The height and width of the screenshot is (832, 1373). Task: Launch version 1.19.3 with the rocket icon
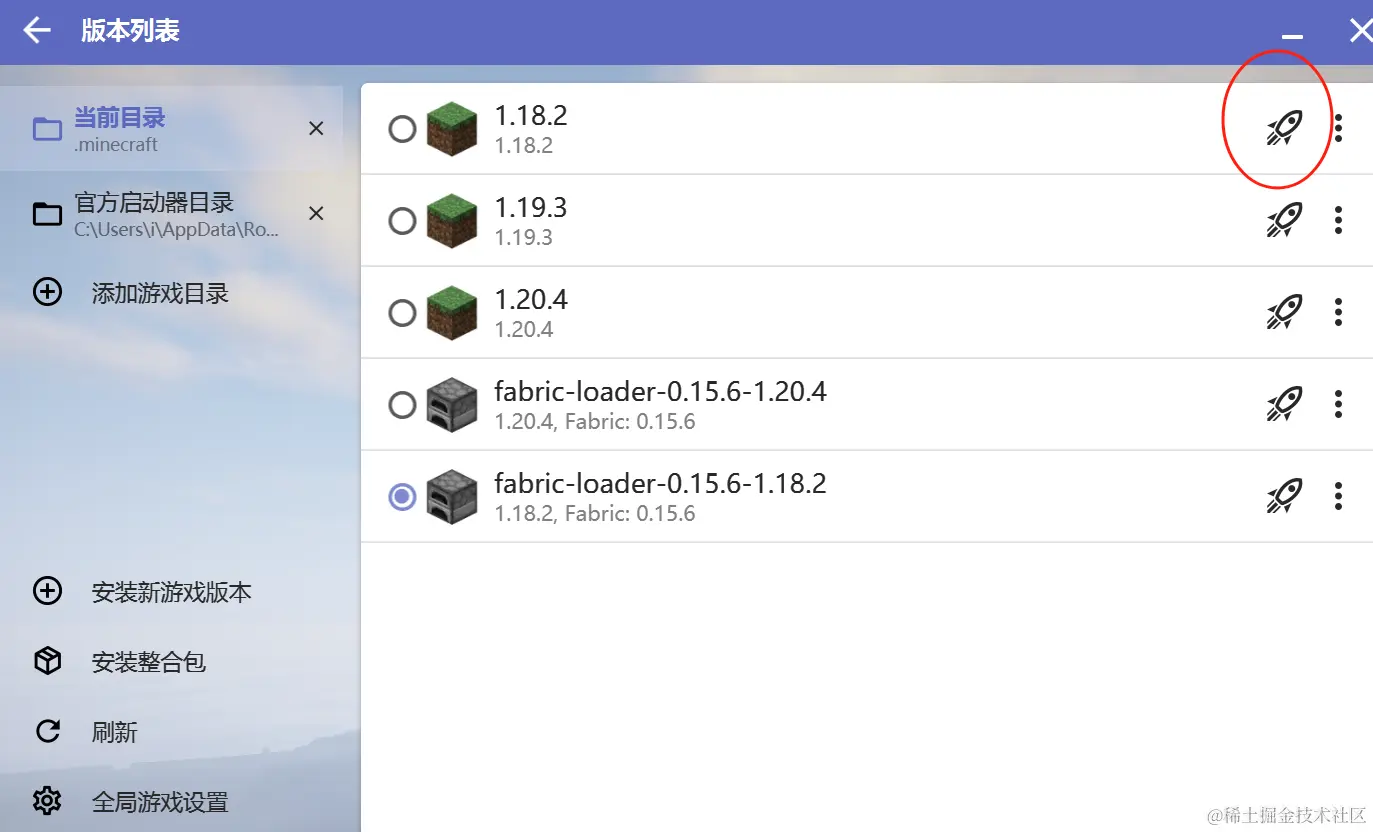(x=1284, y=220)
